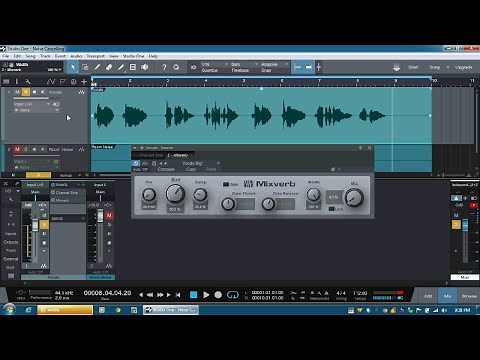Click the Copy button in Mixverb
Image resolution: width=480 pixels, height=360 pixels.
[x=191, y=169]
